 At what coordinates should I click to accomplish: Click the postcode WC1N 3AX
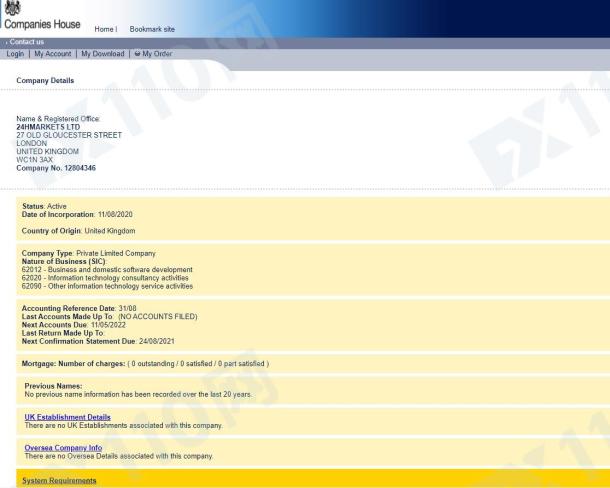(34, 160)
